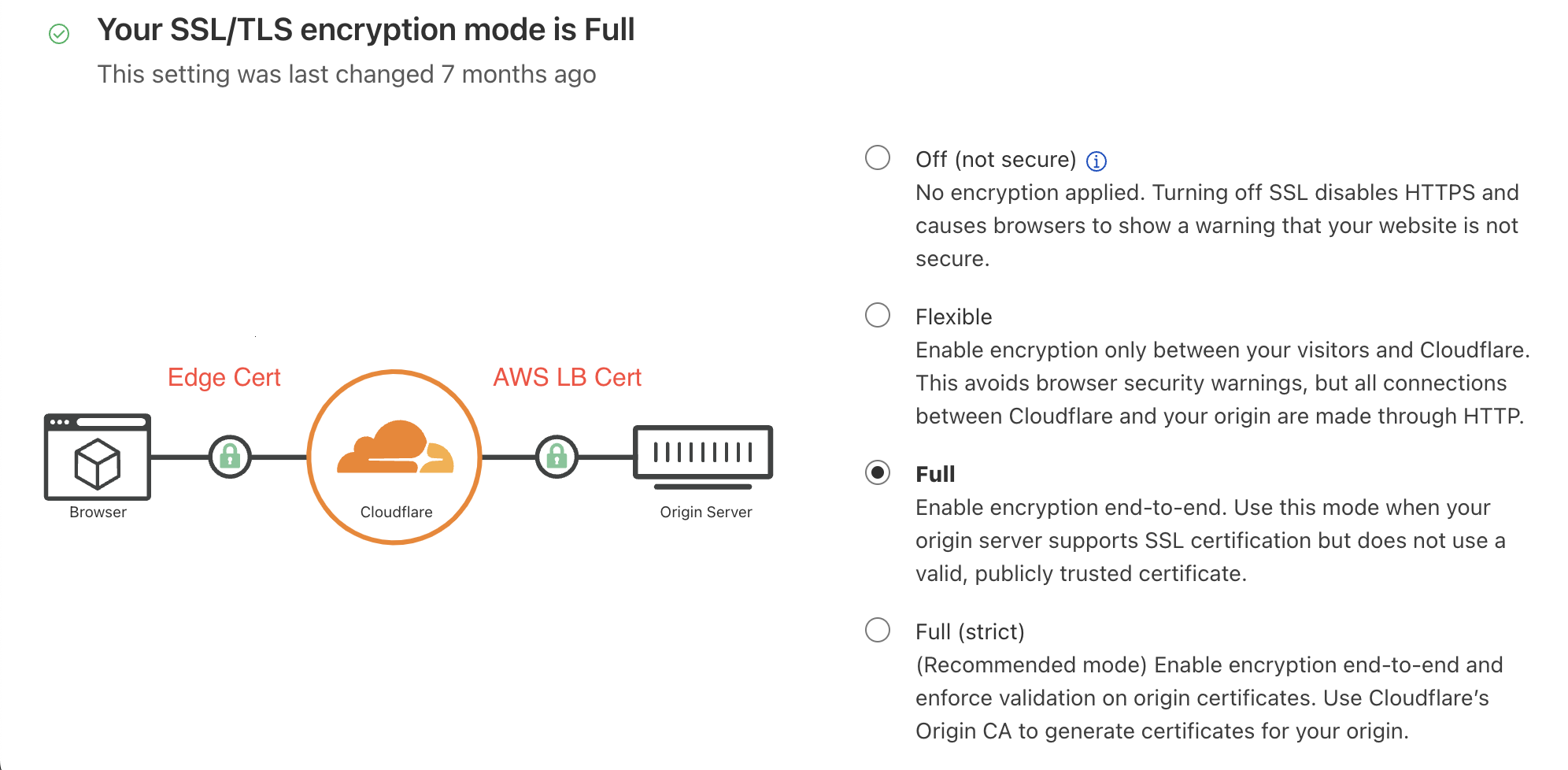This screenshot has width=1568, height=770.
Task: Select the Off (not secure) radio button
Action: 878,157
